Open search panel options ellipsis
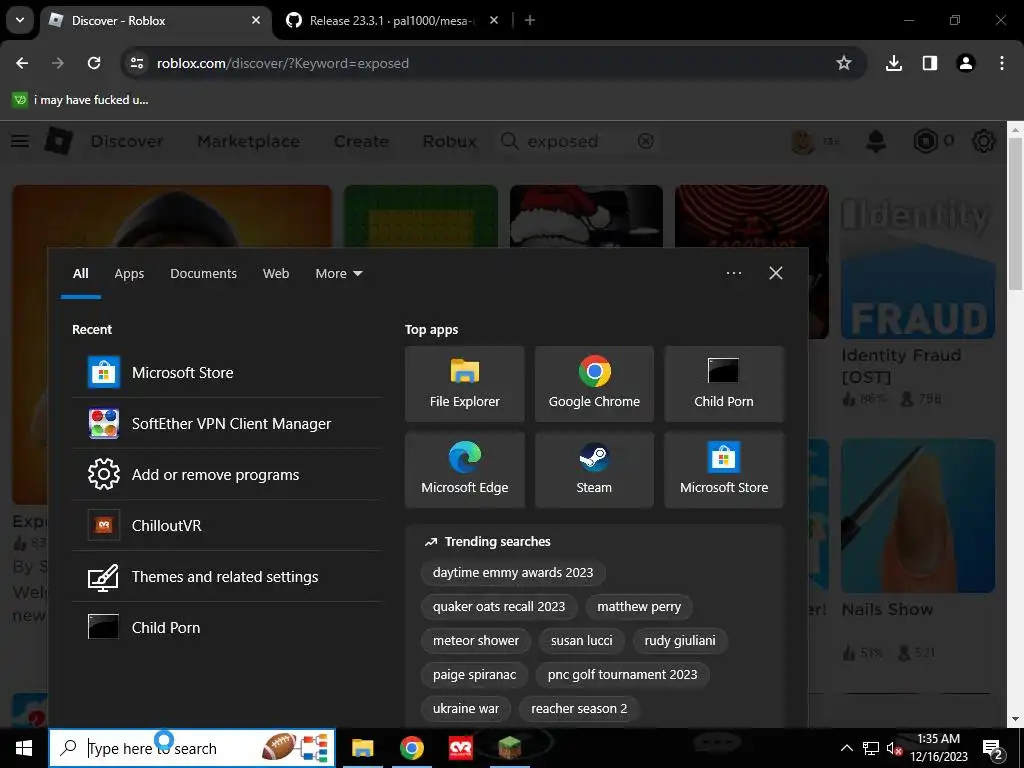This screenshot has width=1024, height=768. pos(733,273)
